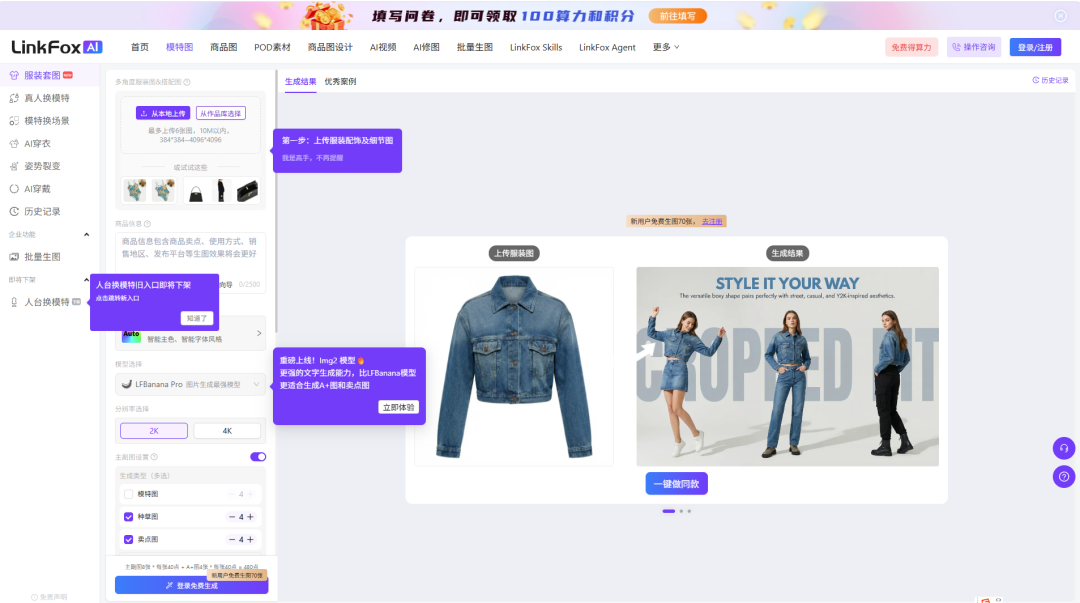Increase 卖点图 count with plus
This screenshot has width=1080, height=603.
point(251,540)
